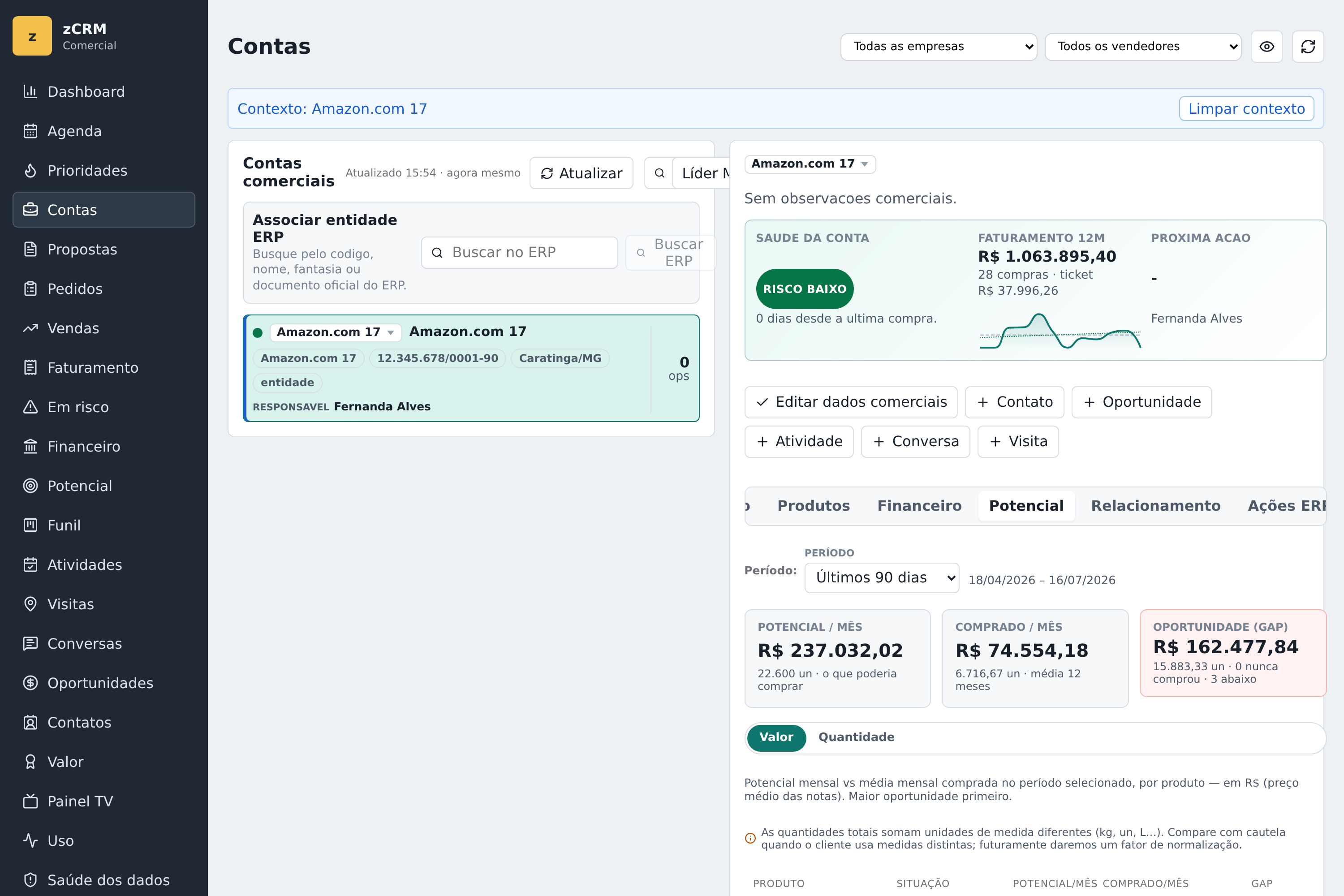The height and width of the screenshot is (896, 1344).
Task: Click the header refresh icon button
Action: coord(1308,46)
